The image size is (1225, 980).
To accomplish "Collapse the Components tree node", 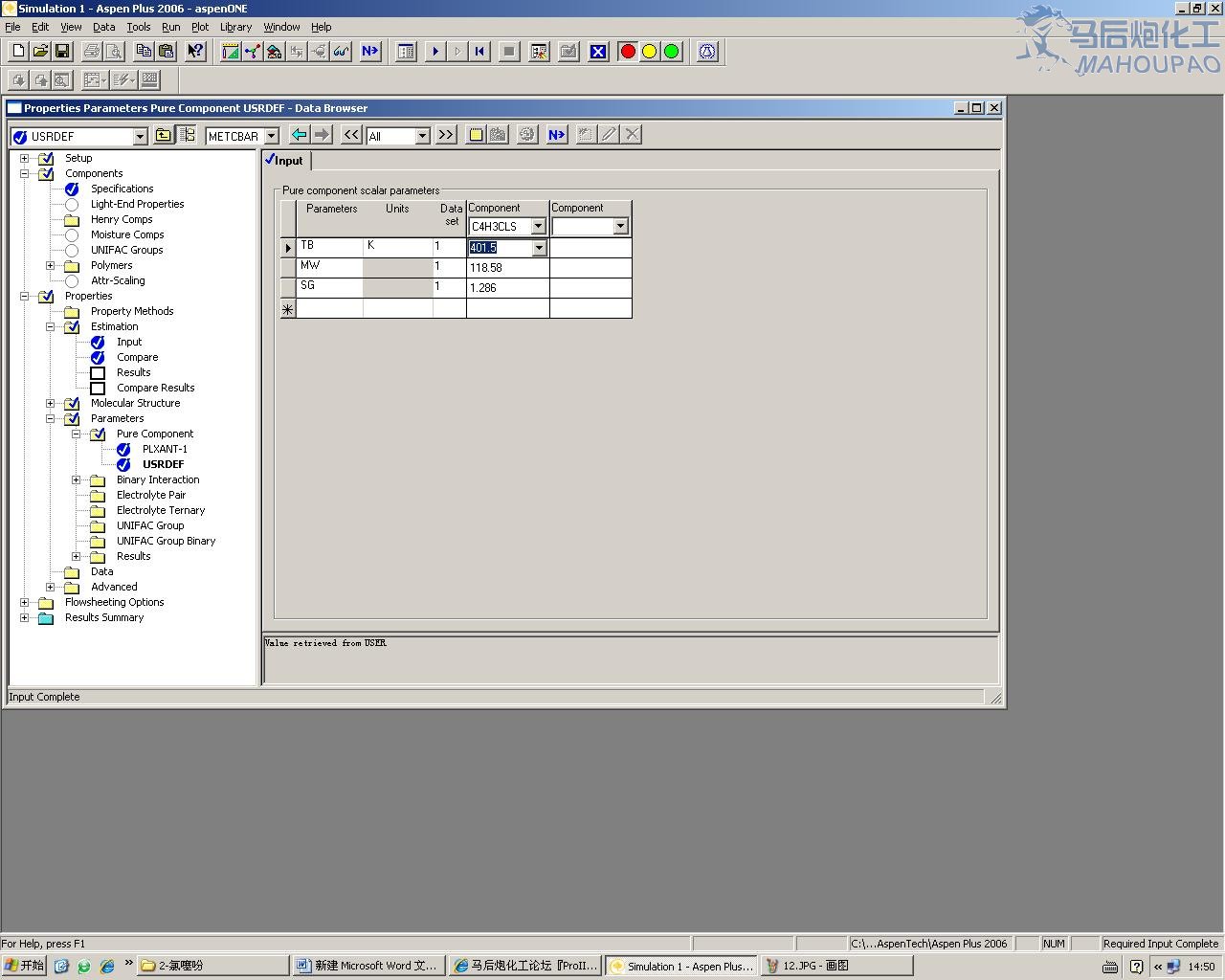I will [x=25, y=173].
